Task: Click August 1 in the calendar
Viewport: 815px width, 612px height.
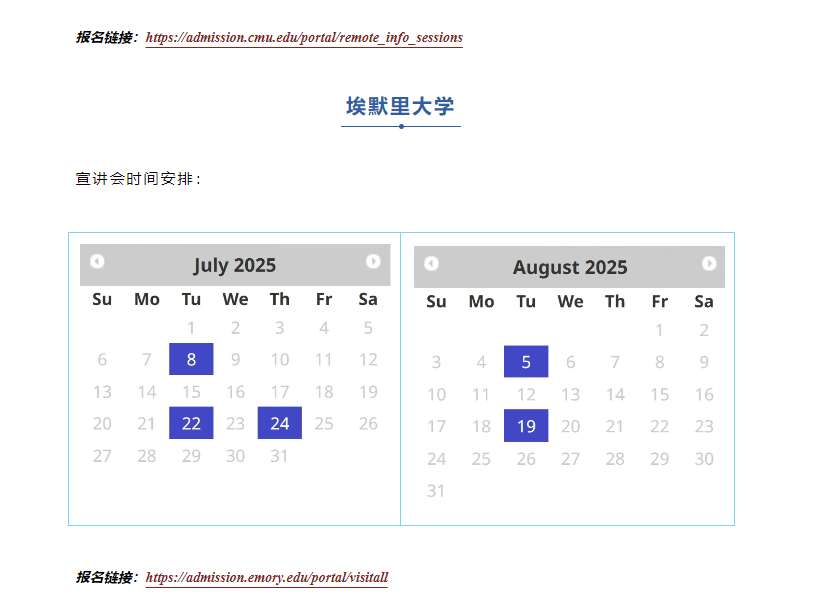Action: point(659,330)
